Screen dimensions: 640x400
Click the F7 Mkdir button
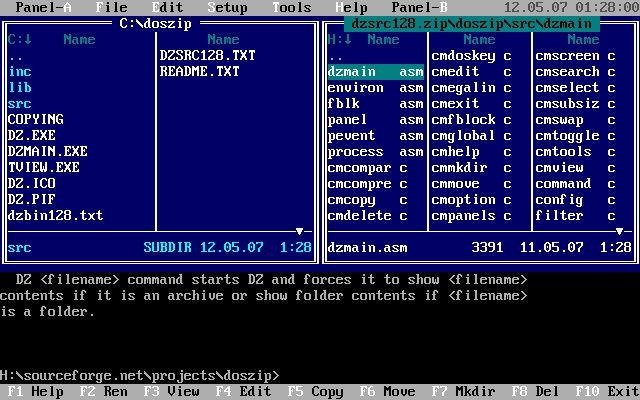click(463, 391)
